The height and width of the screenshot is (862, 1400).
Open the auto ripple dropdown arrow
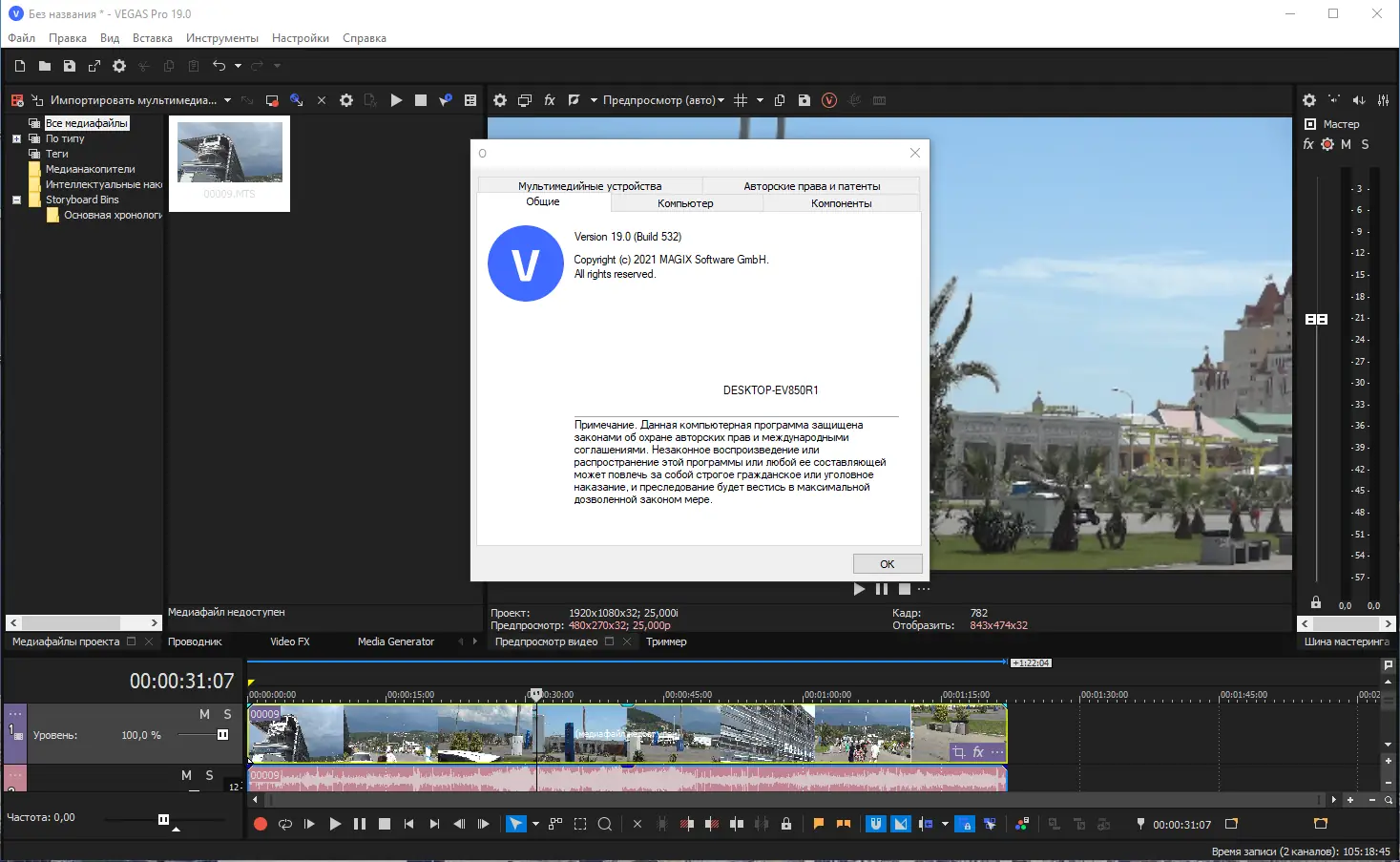point(945,824)
